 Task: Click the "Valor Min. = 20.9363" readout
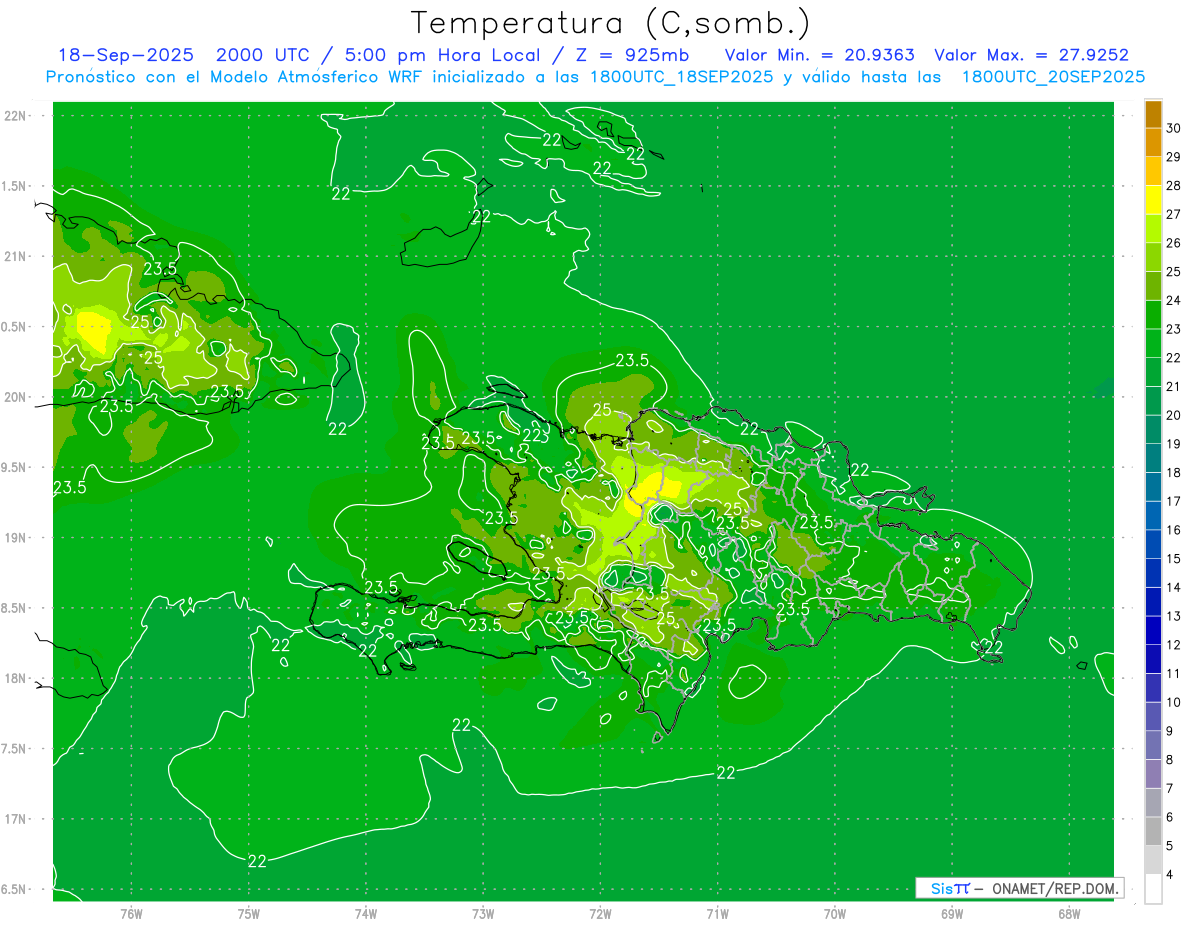820,55
